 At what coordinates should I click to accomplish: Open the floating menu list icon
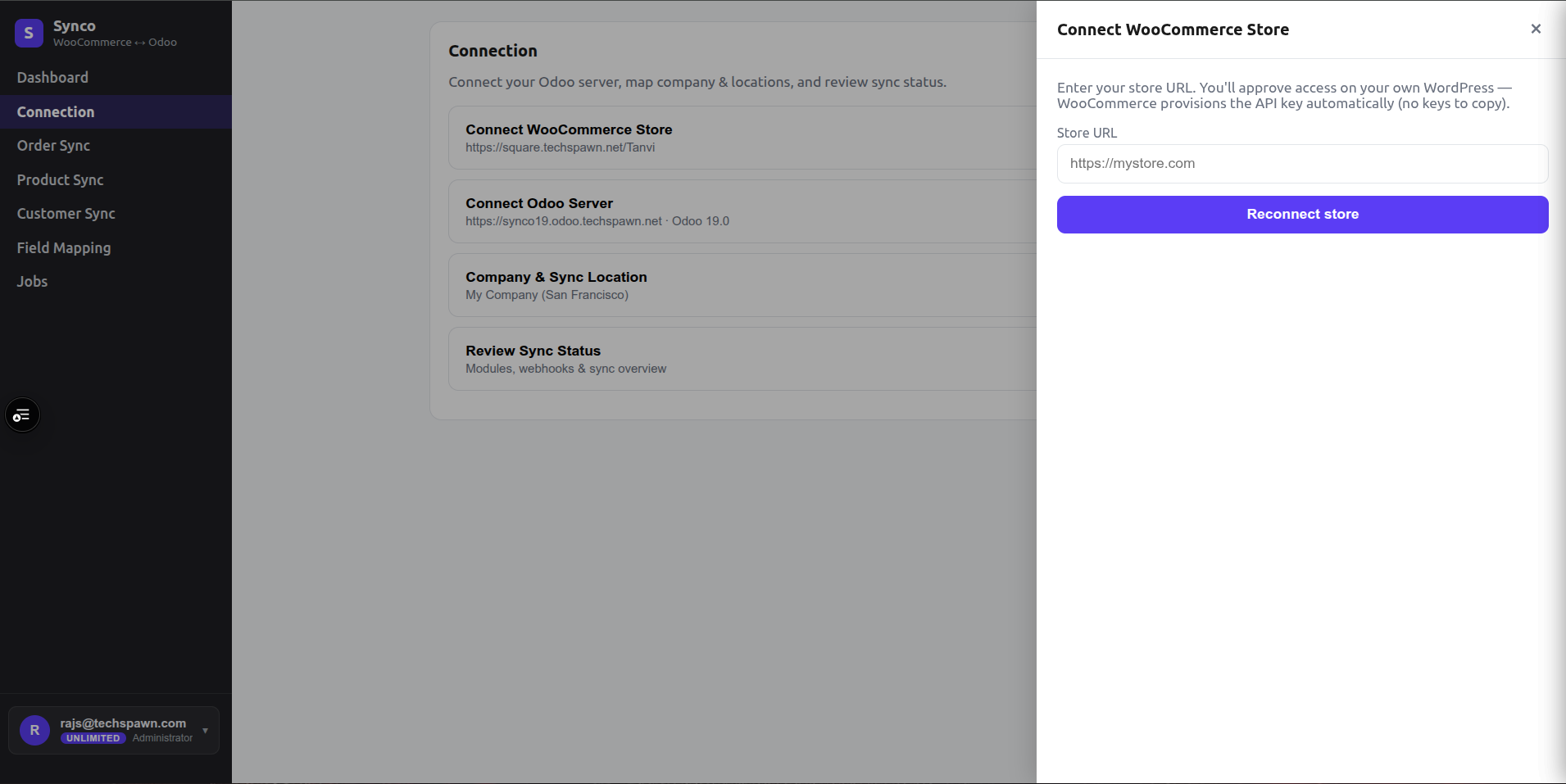pos(22,415)
